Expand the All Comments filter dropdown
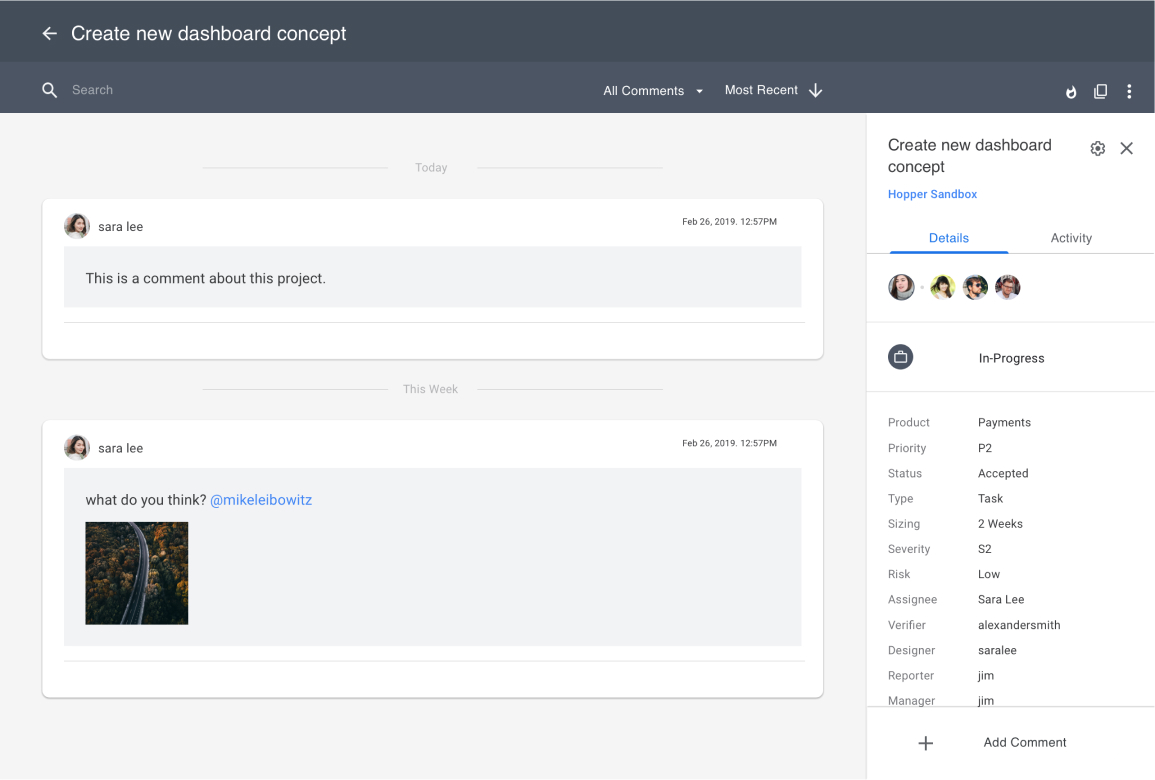Image resolution: width=1155 pixels, height=780 pixels. [653, 91]
